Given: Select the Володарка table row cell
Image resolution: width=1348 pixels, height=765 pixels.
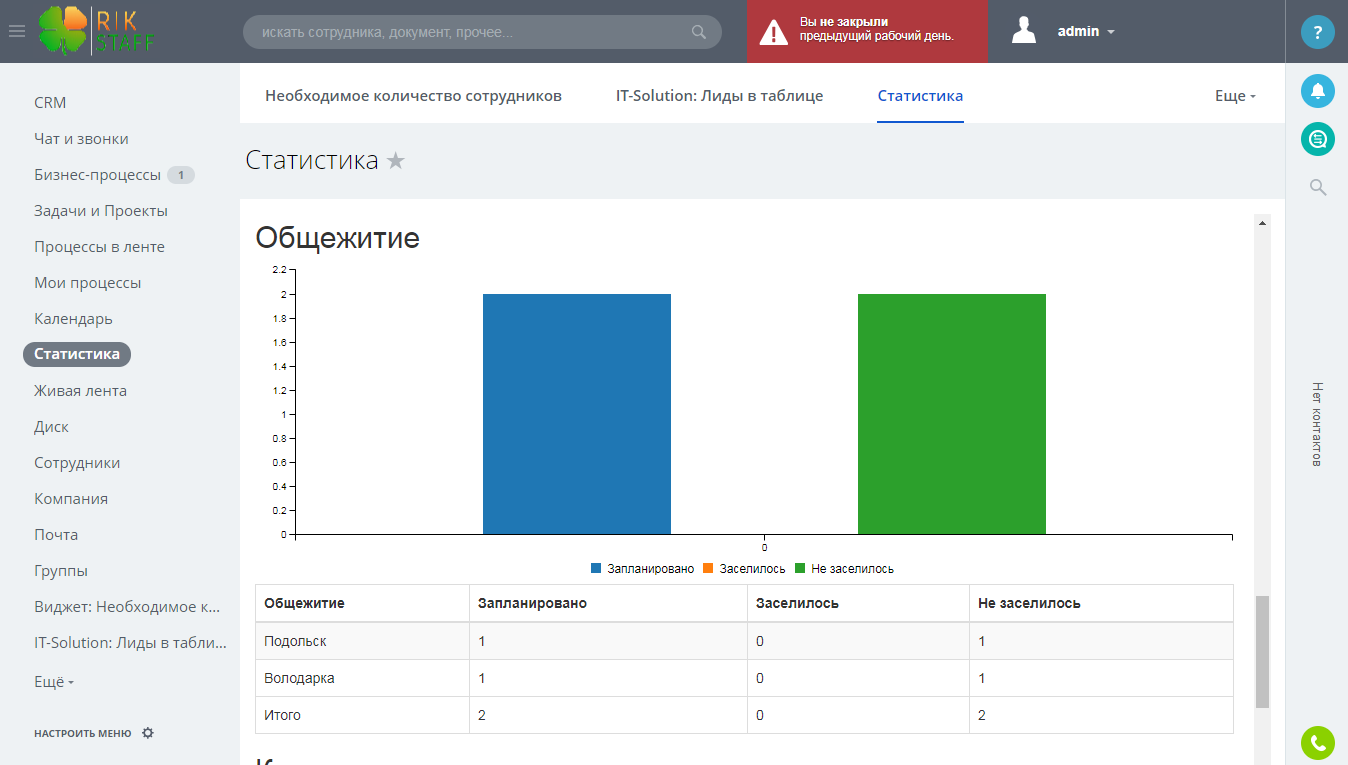Looking at the screenshot, I should tap(362, 678).
